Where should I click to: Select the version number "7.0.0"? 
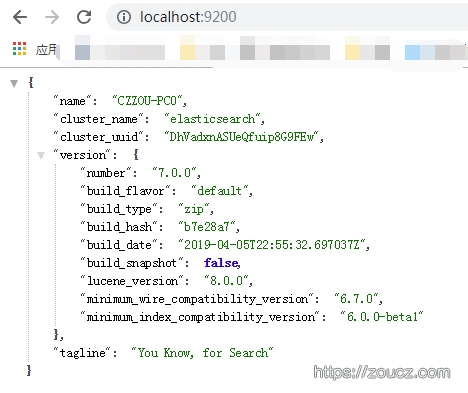[x=174, y=173]
